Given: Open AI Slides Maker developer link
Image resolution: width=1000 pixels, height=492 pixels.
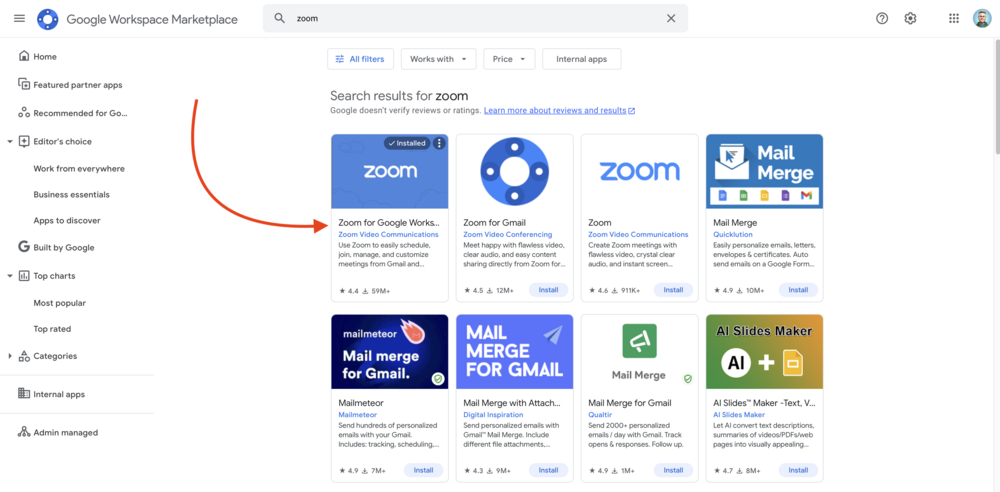Looking at the screenshot, I should tap(739, 415).
